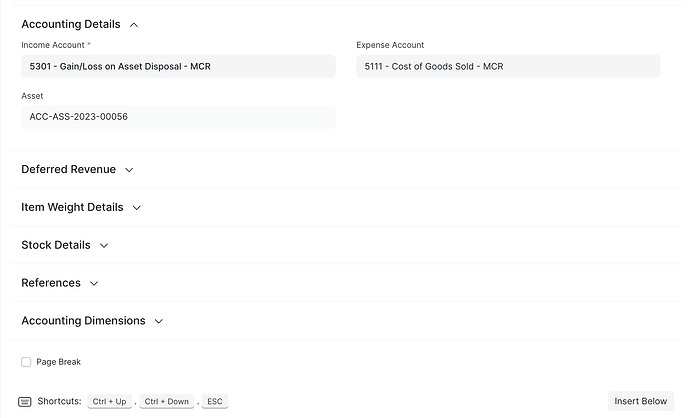Open the Accounting Dimensions section heading
Image resolution: width=690 pixels, height=418 pixels.
click(x=83, y=322)
